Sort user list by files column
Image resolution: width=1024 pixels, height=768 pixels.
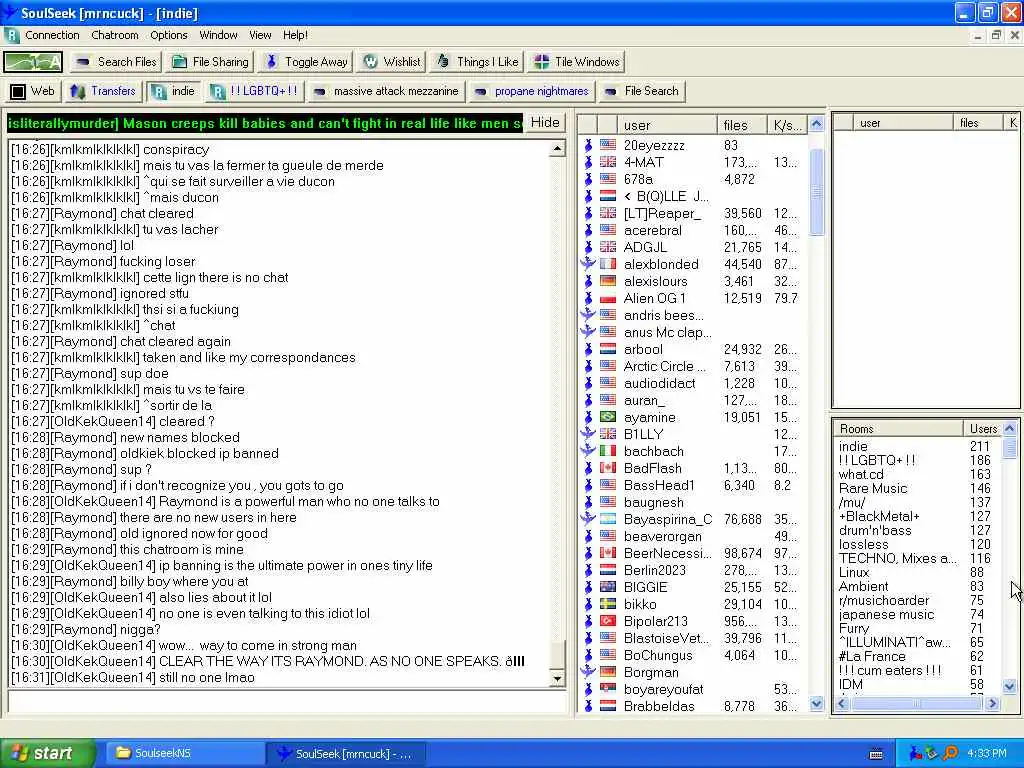741,125
